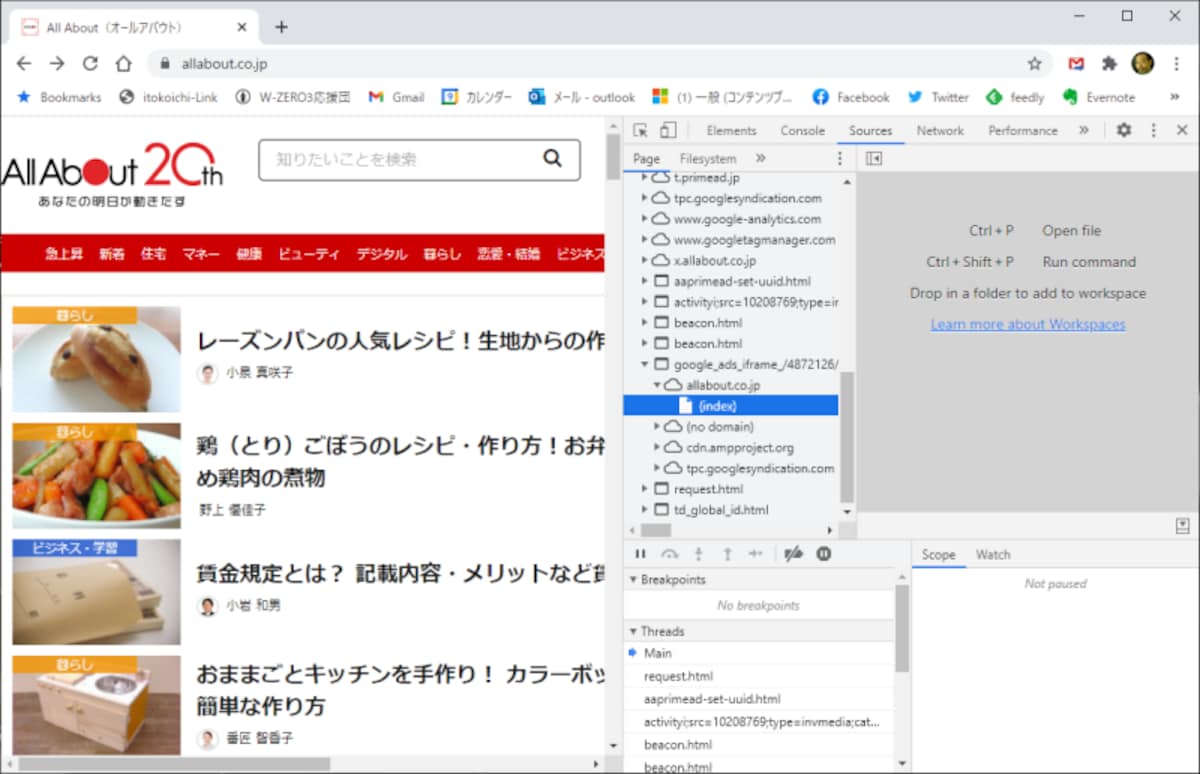
Task: Reload the All About page
Action: 90,63
